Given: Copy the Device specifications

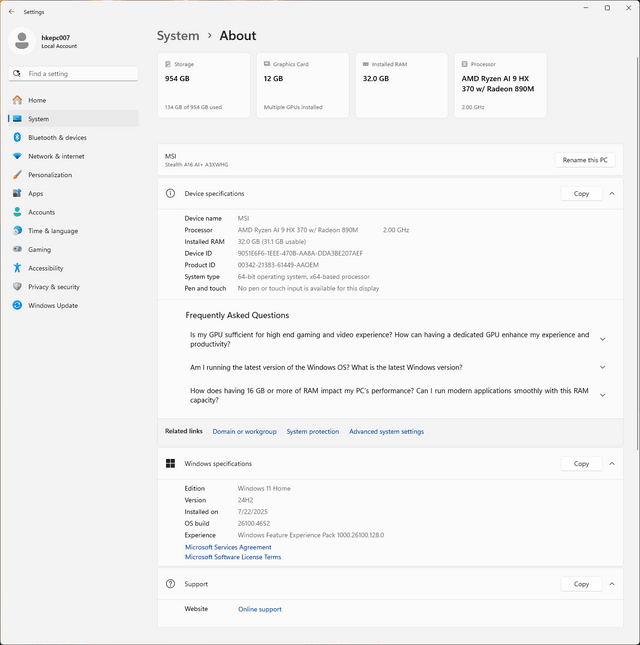Looking at the screenshot, I should [582, 193].
